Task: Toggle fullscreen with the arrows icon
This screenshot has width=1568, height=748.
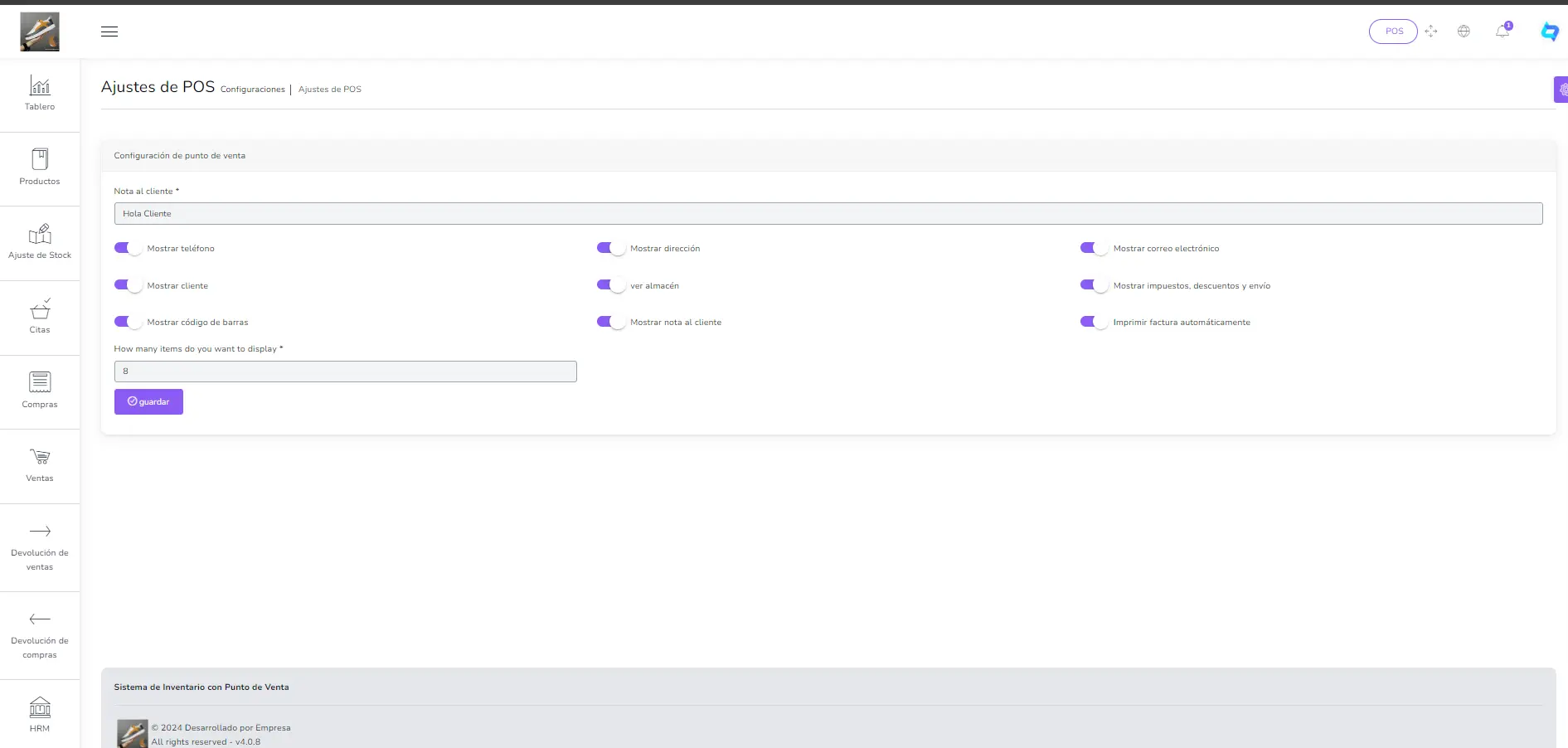Action: click(1431, 32)
